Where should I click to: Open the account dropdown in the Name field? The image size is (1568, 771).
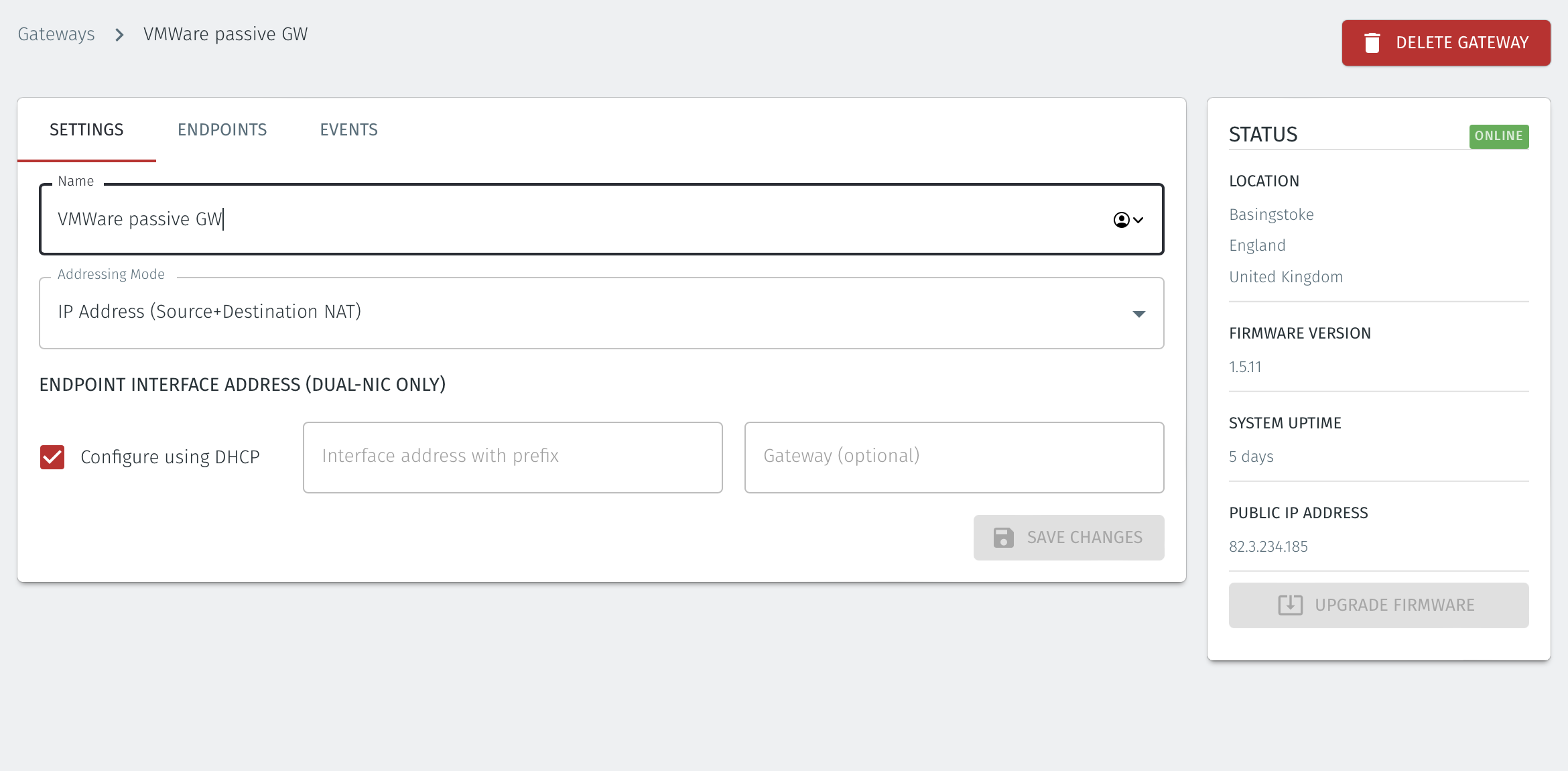point(1128,219)
